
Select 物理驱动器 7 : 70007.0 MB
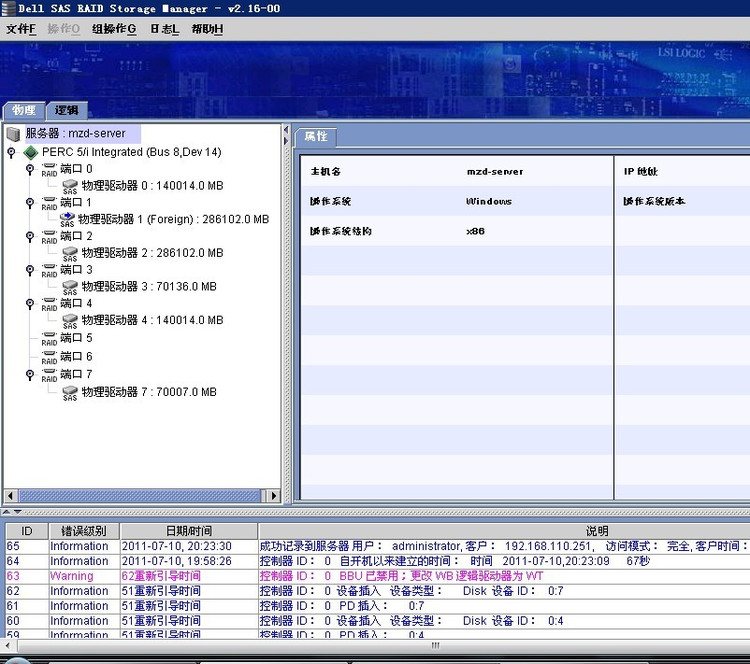[x=149, y=392]
